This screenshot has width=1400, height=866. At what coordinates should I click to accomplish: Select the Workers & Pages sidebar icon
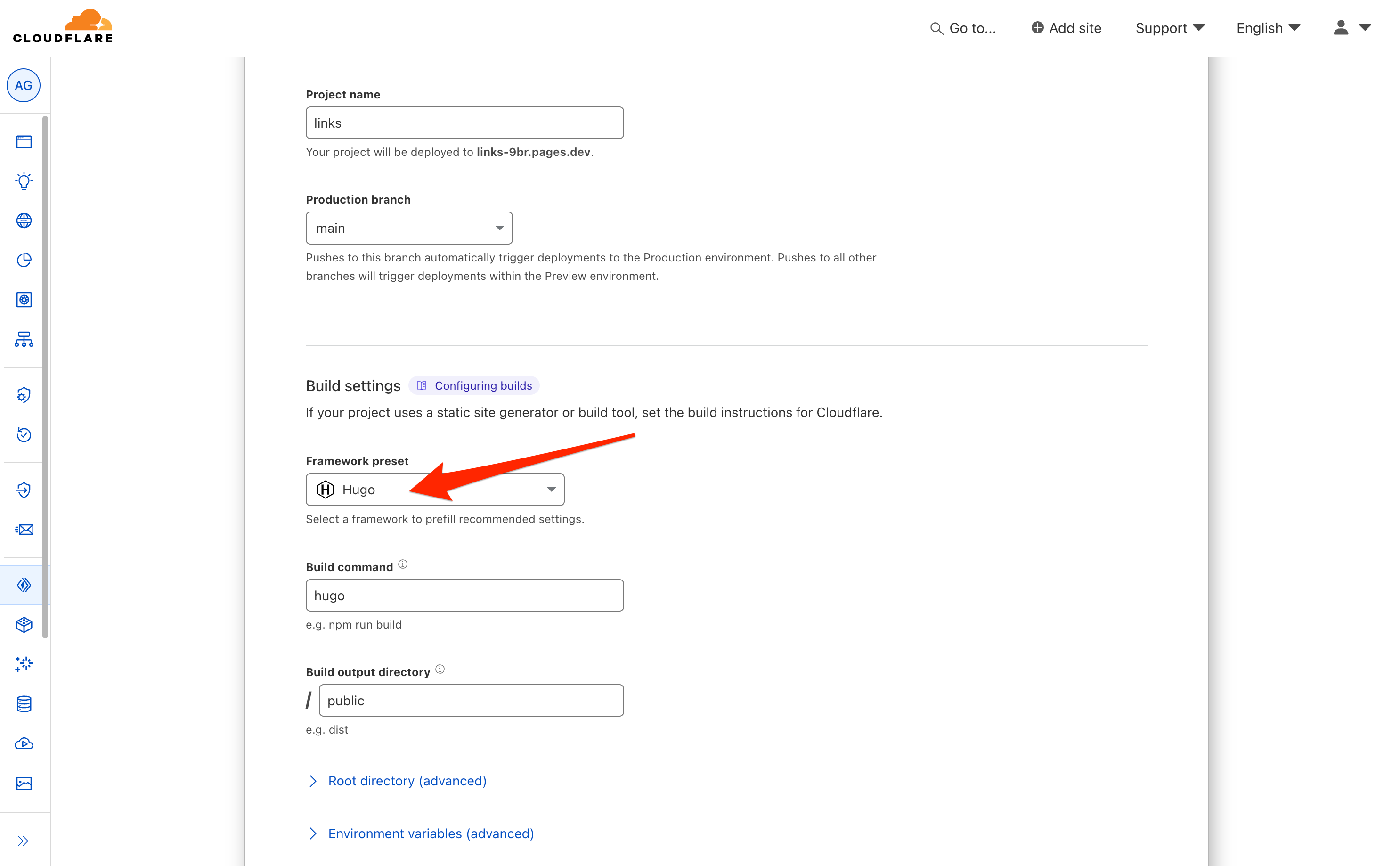(x=24, y=585)
